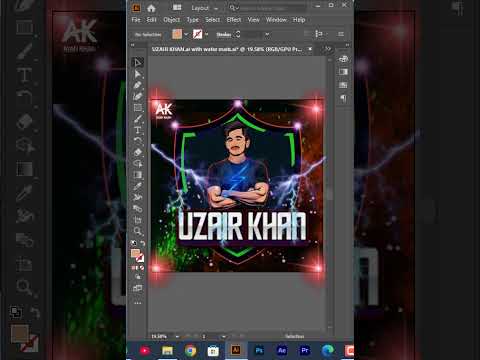This screenshot has width=480, height=360.
Task: Expand the control bar fill dropdown arrow
Action: pyautogui.click(x=186, y=34)
